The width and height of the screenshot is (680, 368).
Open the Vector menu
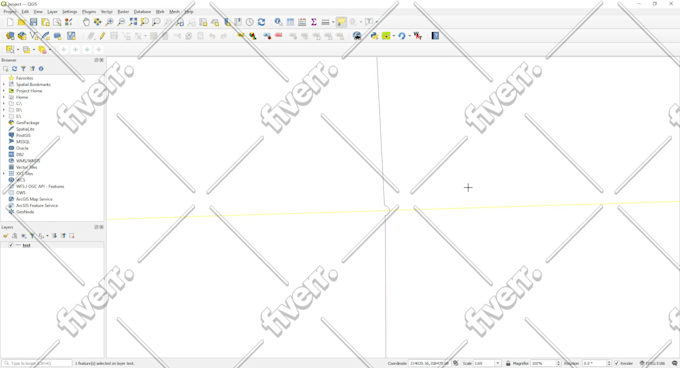point(107,12)
